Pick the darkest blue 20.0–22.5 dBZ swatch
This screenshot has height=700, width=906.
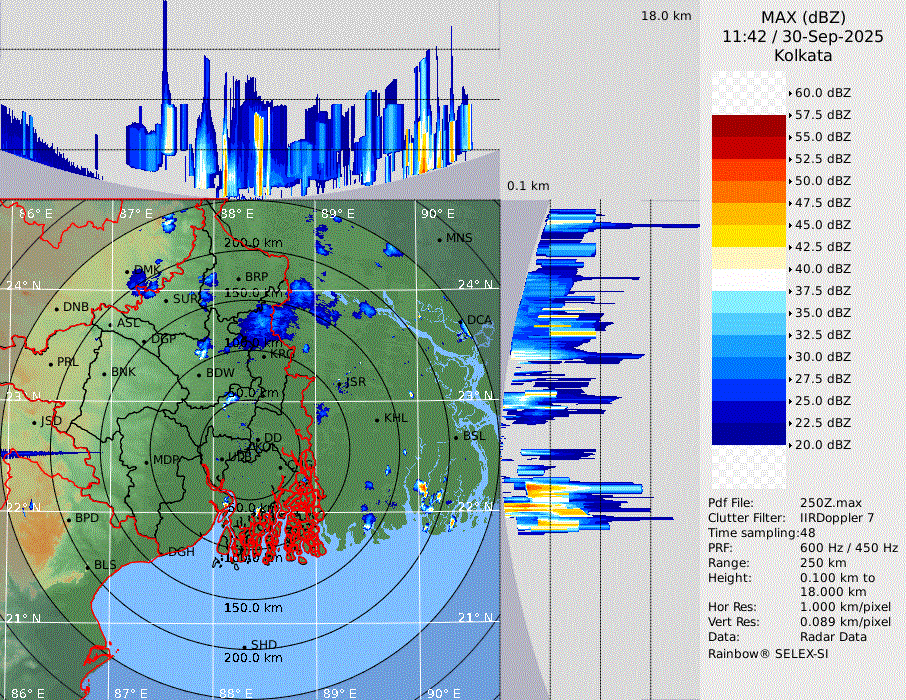pos(749,434)
